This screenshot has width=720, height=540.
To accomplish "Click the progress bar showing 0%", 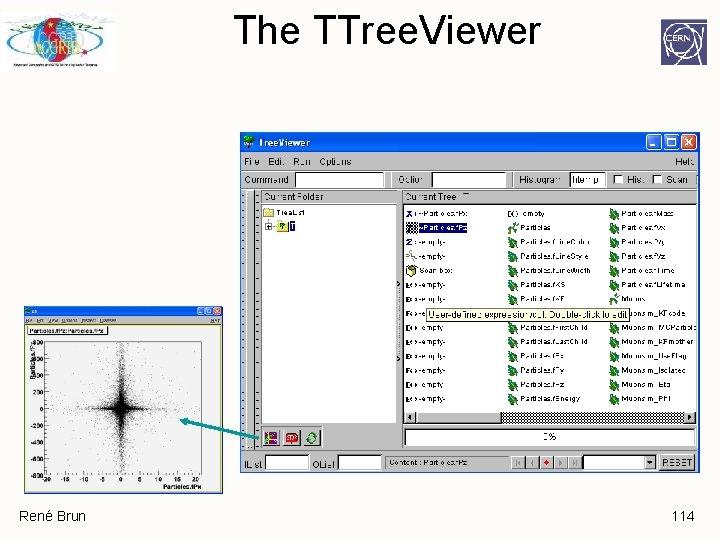I will point(550,437).
